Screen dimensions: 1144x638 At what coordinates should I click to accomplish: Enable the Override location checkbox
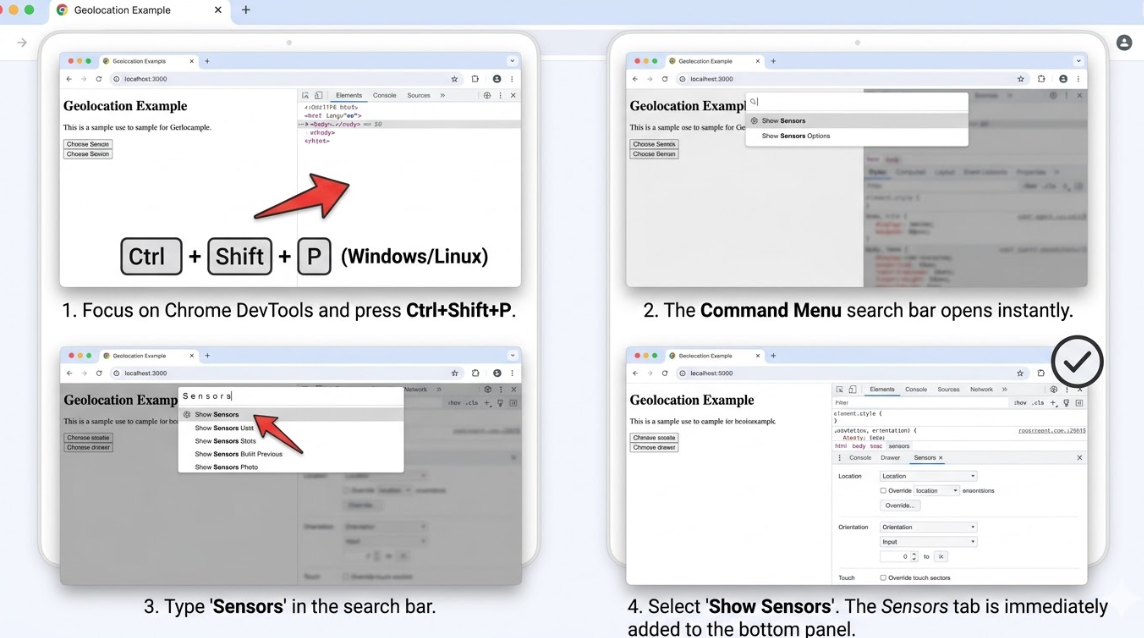pyautogui.click(x=885, y=490)
